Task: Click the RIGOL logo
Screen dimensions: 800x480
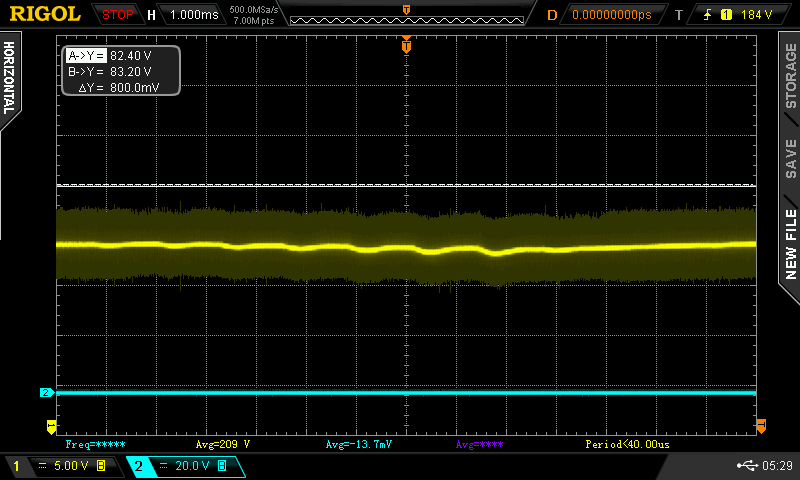Action: (x=44, y=15)
